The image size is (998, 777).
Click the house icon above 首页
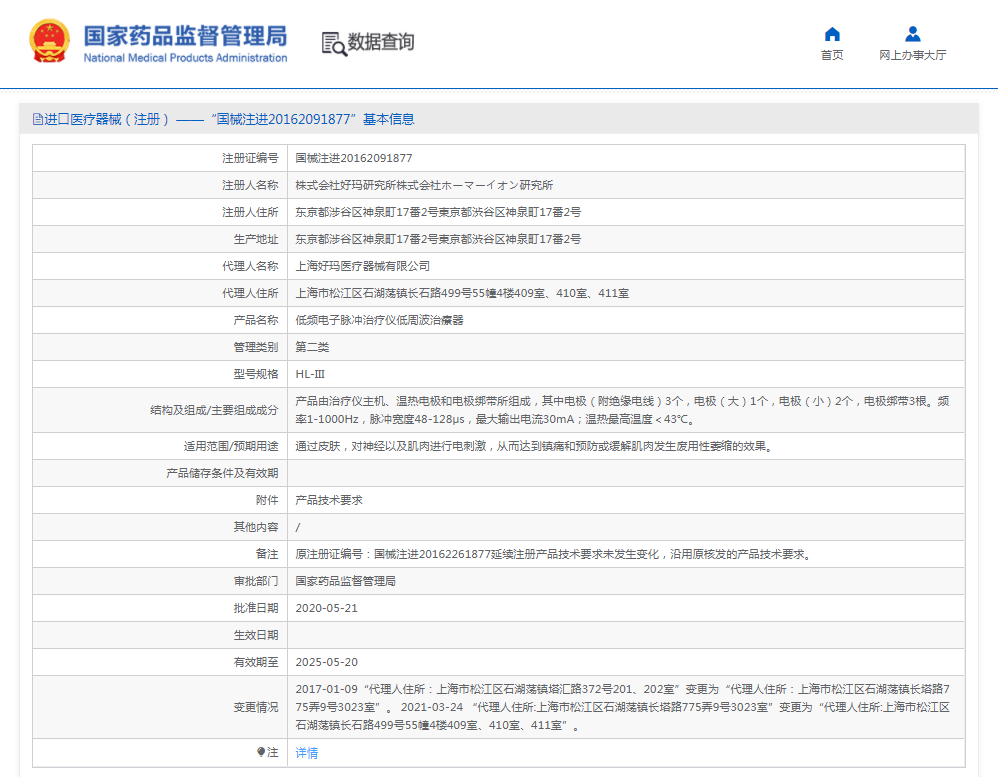[x=832, y=34]
